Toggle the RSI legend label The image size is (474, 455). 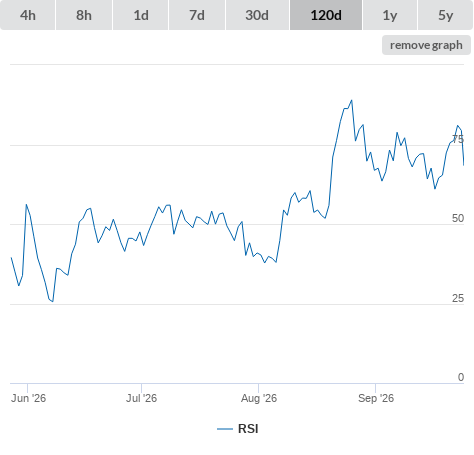point(248,429)
